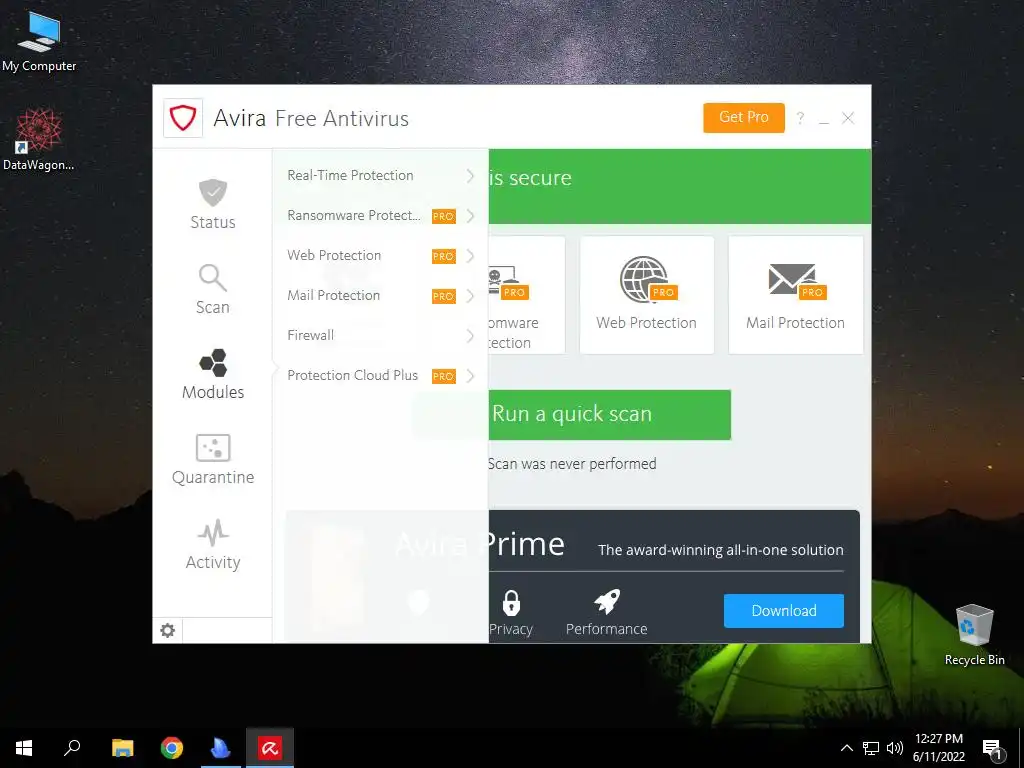Click 'Scan was never performed' text
Screen dimensions: 1024x768
[x=572, y=464]
